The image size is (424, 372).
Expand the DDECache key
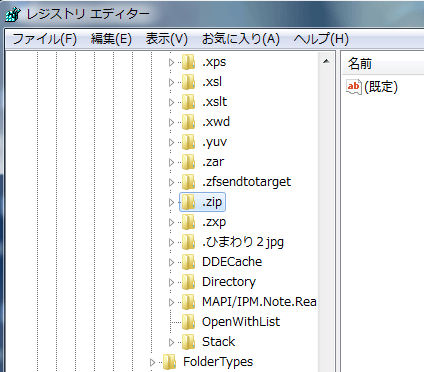coord(171,262)
